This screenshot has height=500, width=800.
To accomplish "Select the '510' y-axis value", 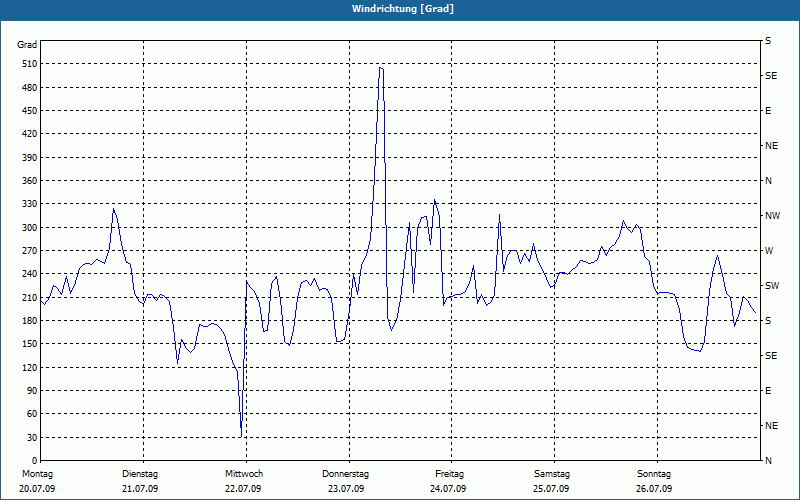I will [x=31, y=64].
